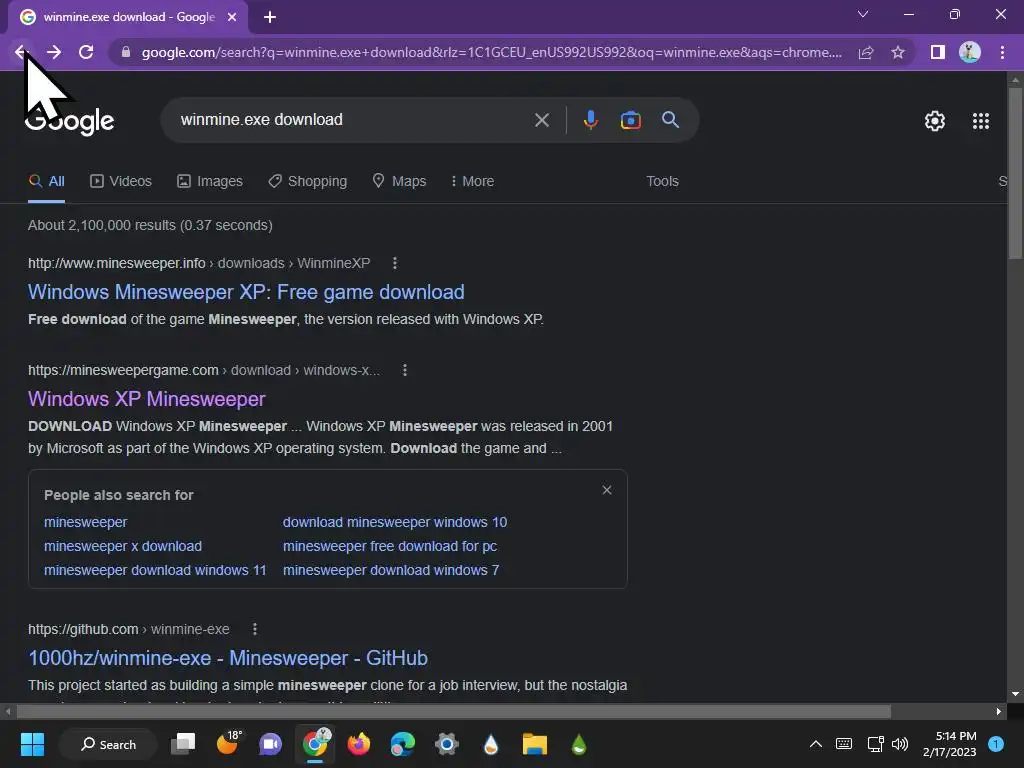1024x768 pixels.
Task: Search download minesweeper windows 10
Action: click(x=394, y=522)
